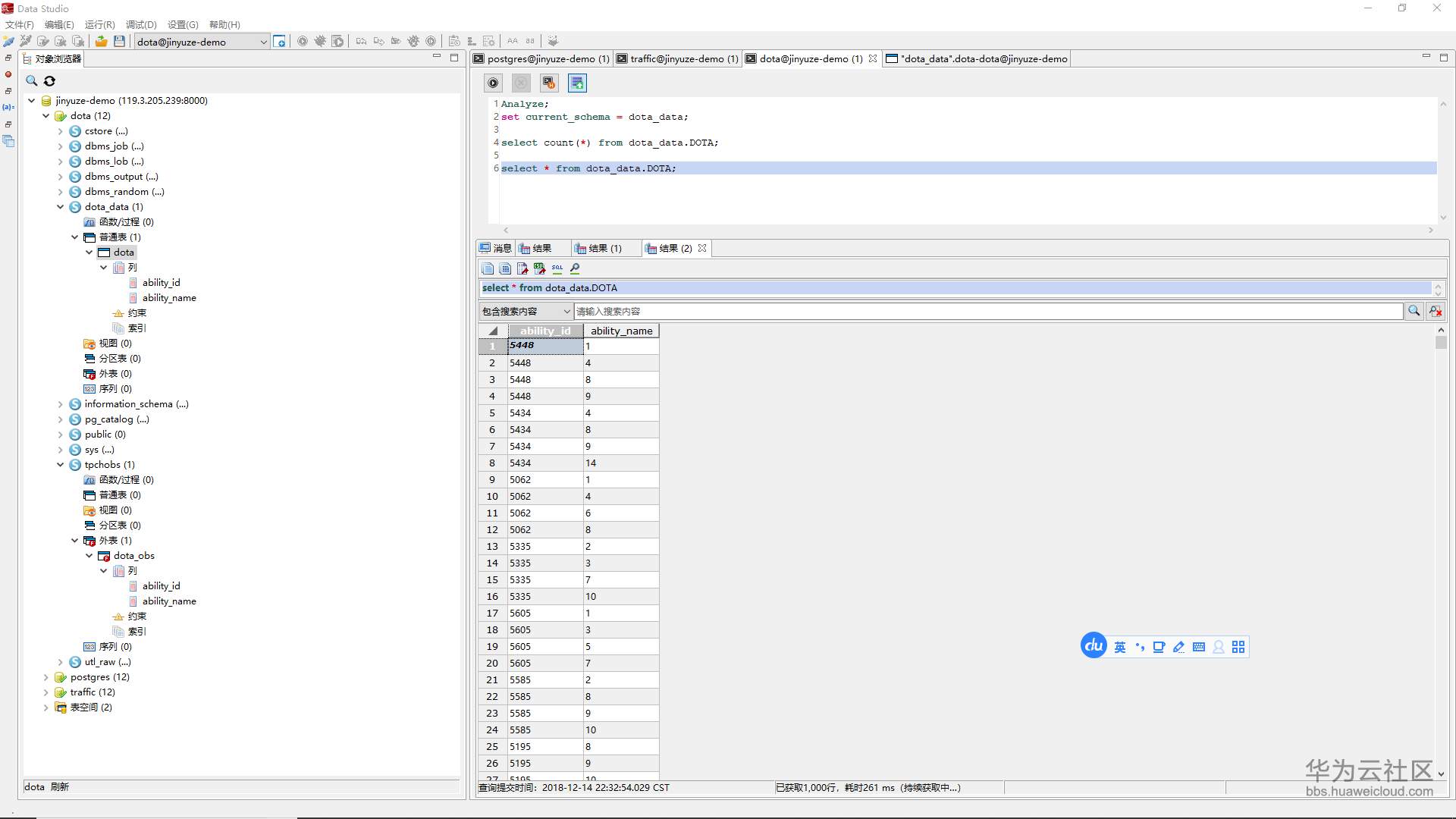This screenshot has width=1456, height=819.
Task: Open the 运行(R) menu
Action: coord(99,24)
